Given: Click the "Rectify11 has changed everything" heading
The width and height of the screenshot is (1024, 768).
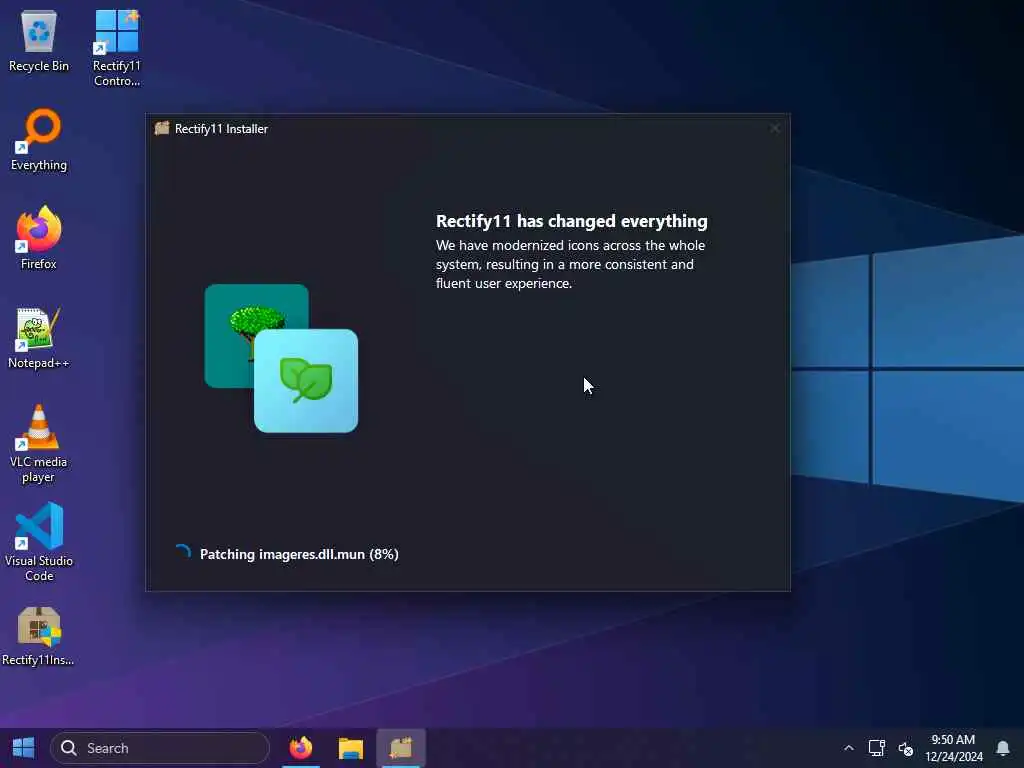Looking at the screenshot, I should point(571,221).
